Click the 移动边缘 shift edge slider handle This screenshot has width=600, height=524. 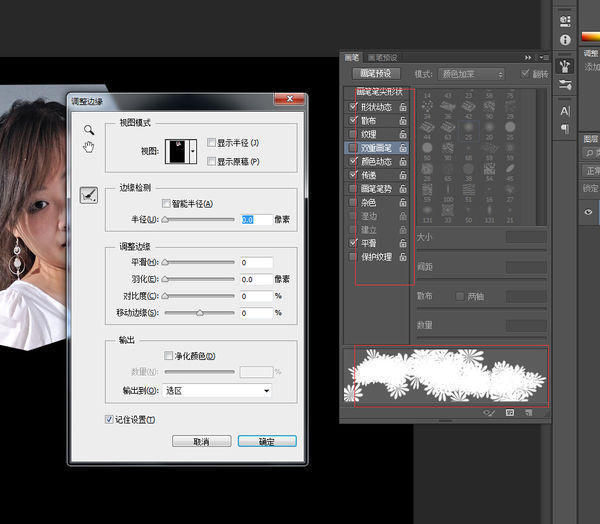coord(200,313)
